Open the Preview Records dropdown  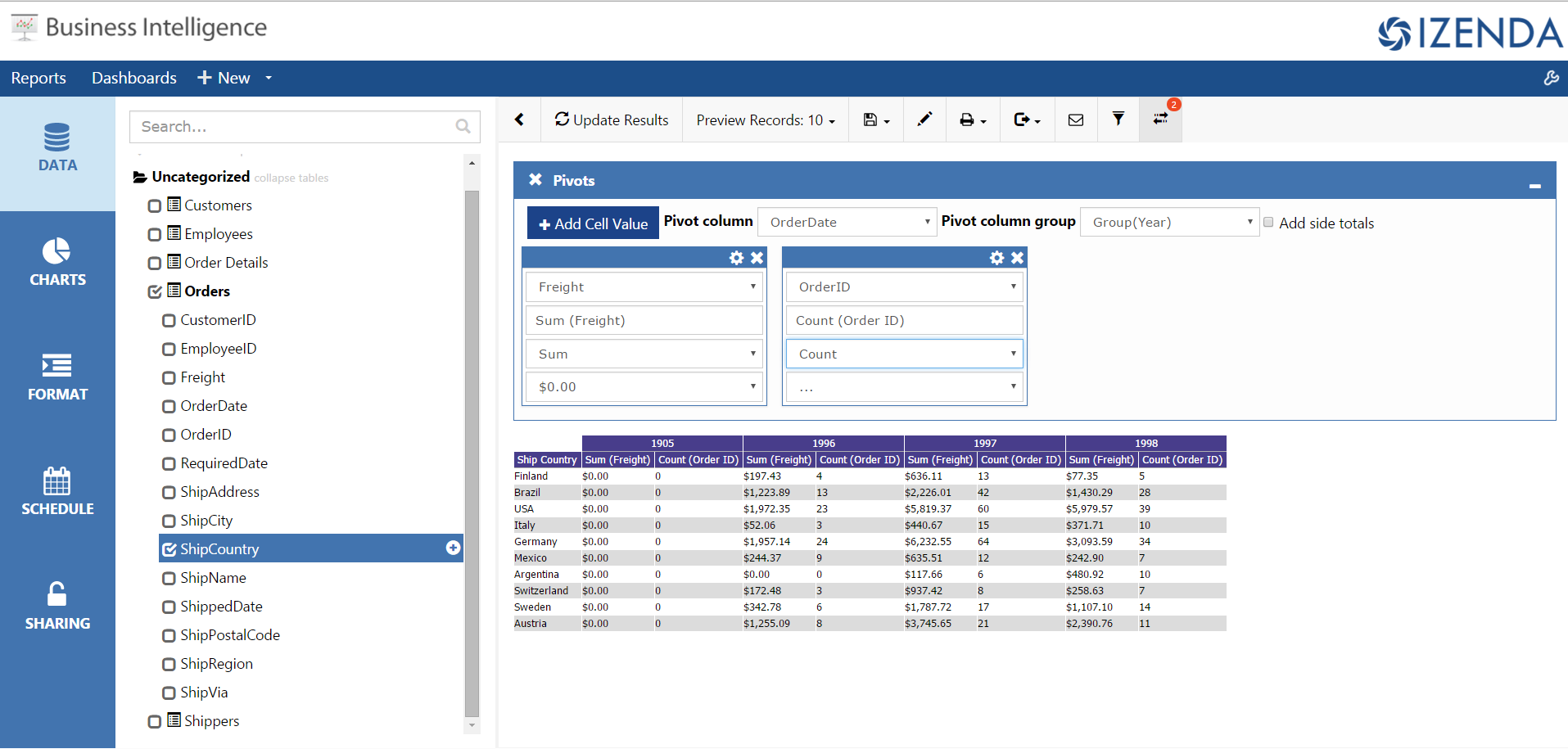(766, 120)
